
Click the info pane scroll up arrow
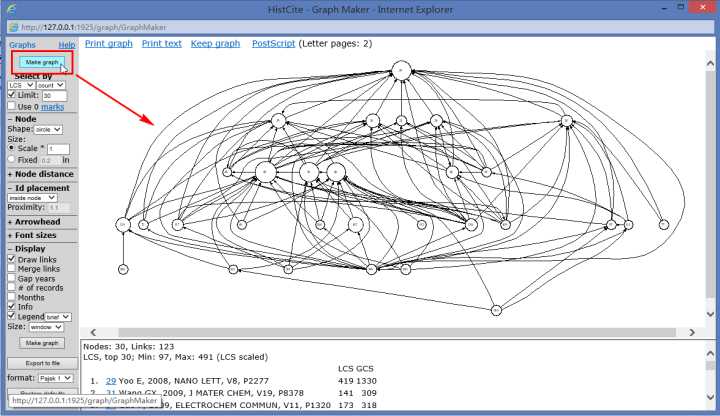(x=710, y=353)
